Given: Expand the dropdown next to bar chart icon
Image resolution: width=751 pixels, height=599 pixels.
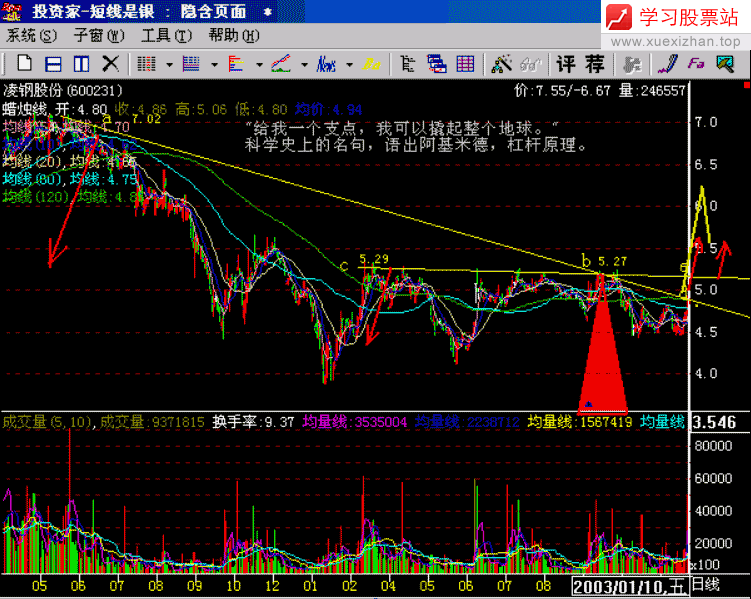Looking at the screenshot, I should click(x=259, y=65).
